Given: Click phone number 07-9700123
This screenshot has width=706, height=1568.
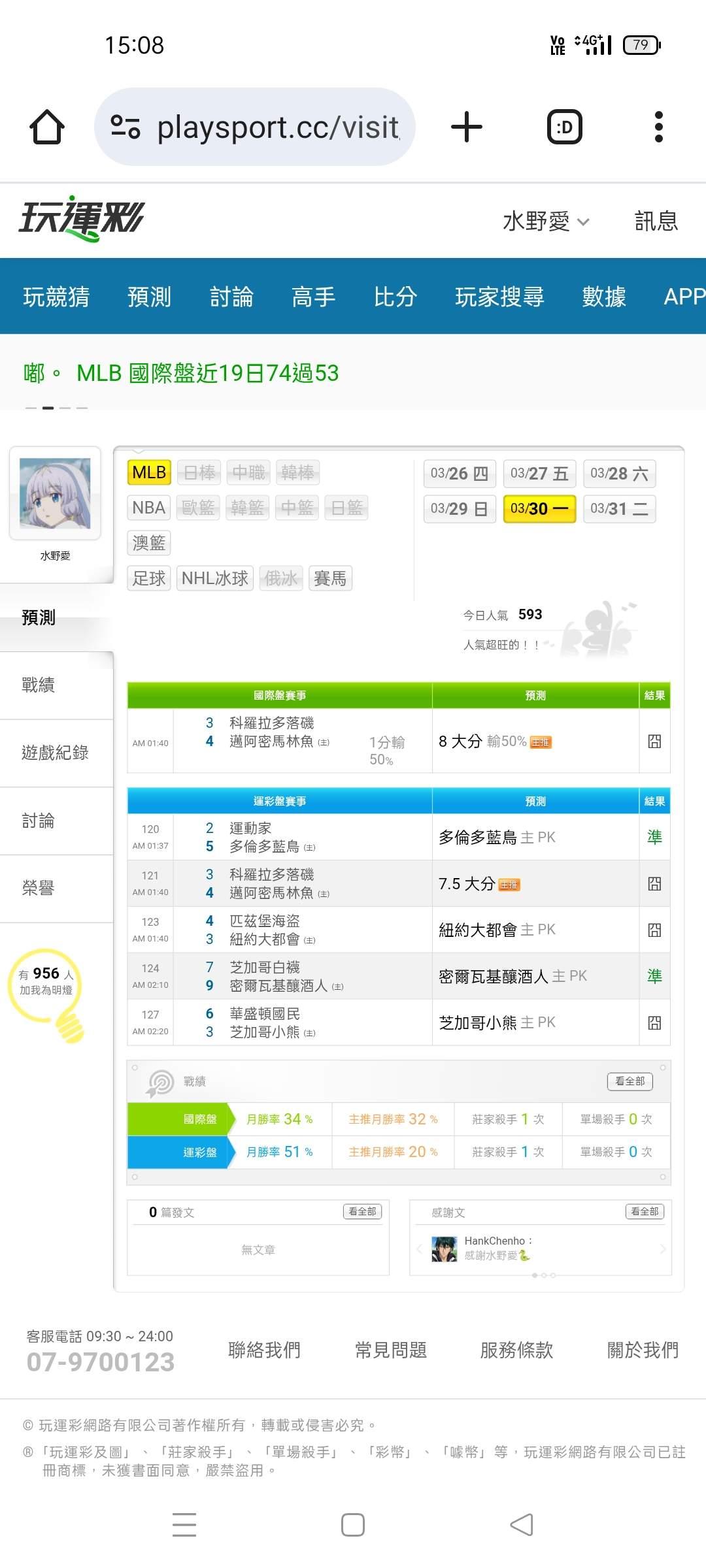Looking at the screenshot, I should click(x=101, y=1362).
